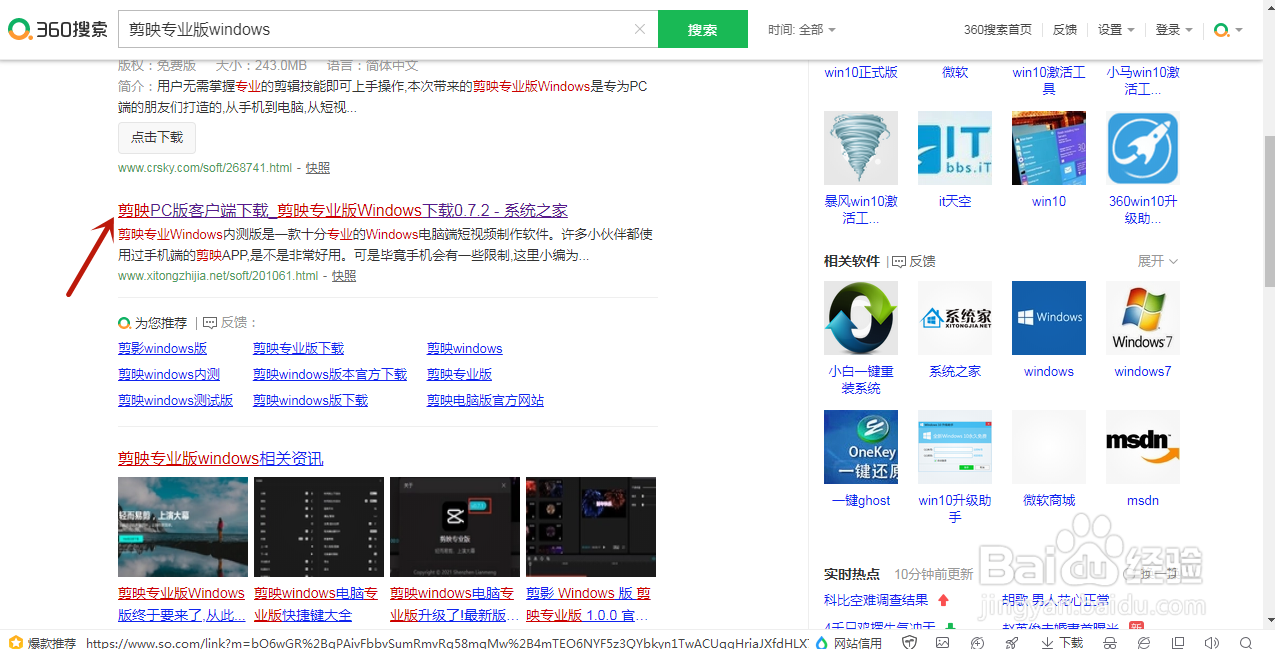Open the 剪映PC版客户端下载 系统之家 result

343,210
